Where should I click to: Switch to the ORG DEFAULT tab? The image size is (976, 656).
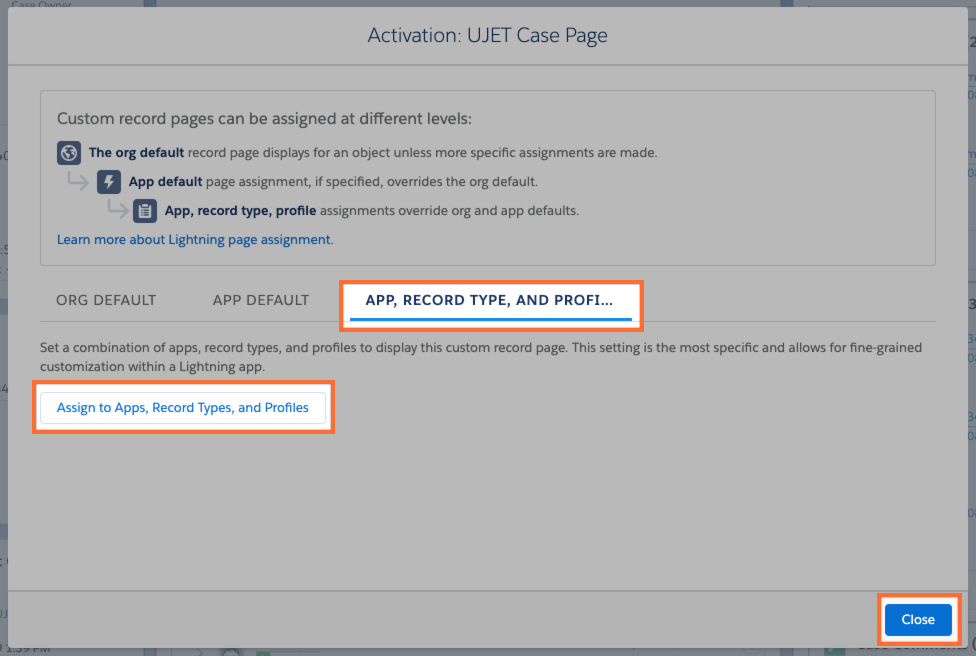click(106, 300)
